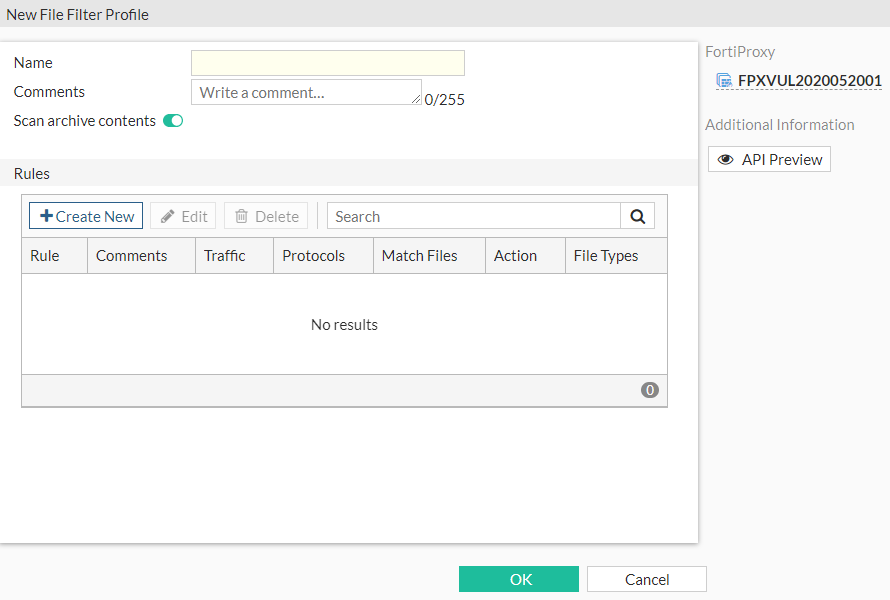Click the Delete trash can icon
This screenshot has width=890, height=600.
tap(241, 215)
